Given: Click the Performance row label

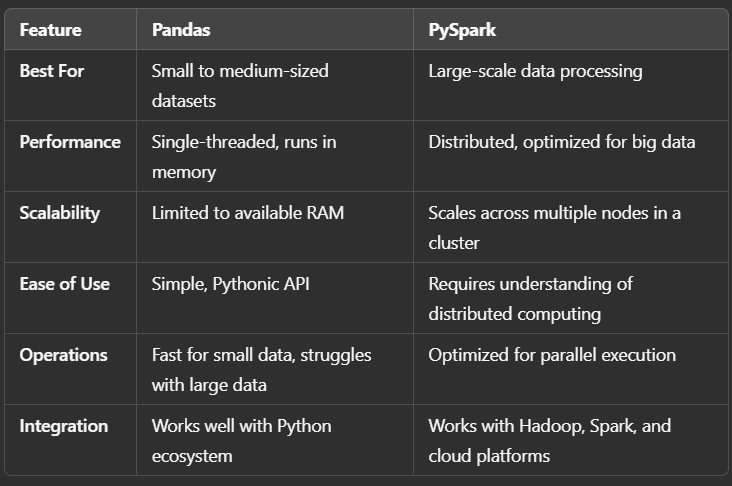Looking at the screenshot, I should point(70,142).
